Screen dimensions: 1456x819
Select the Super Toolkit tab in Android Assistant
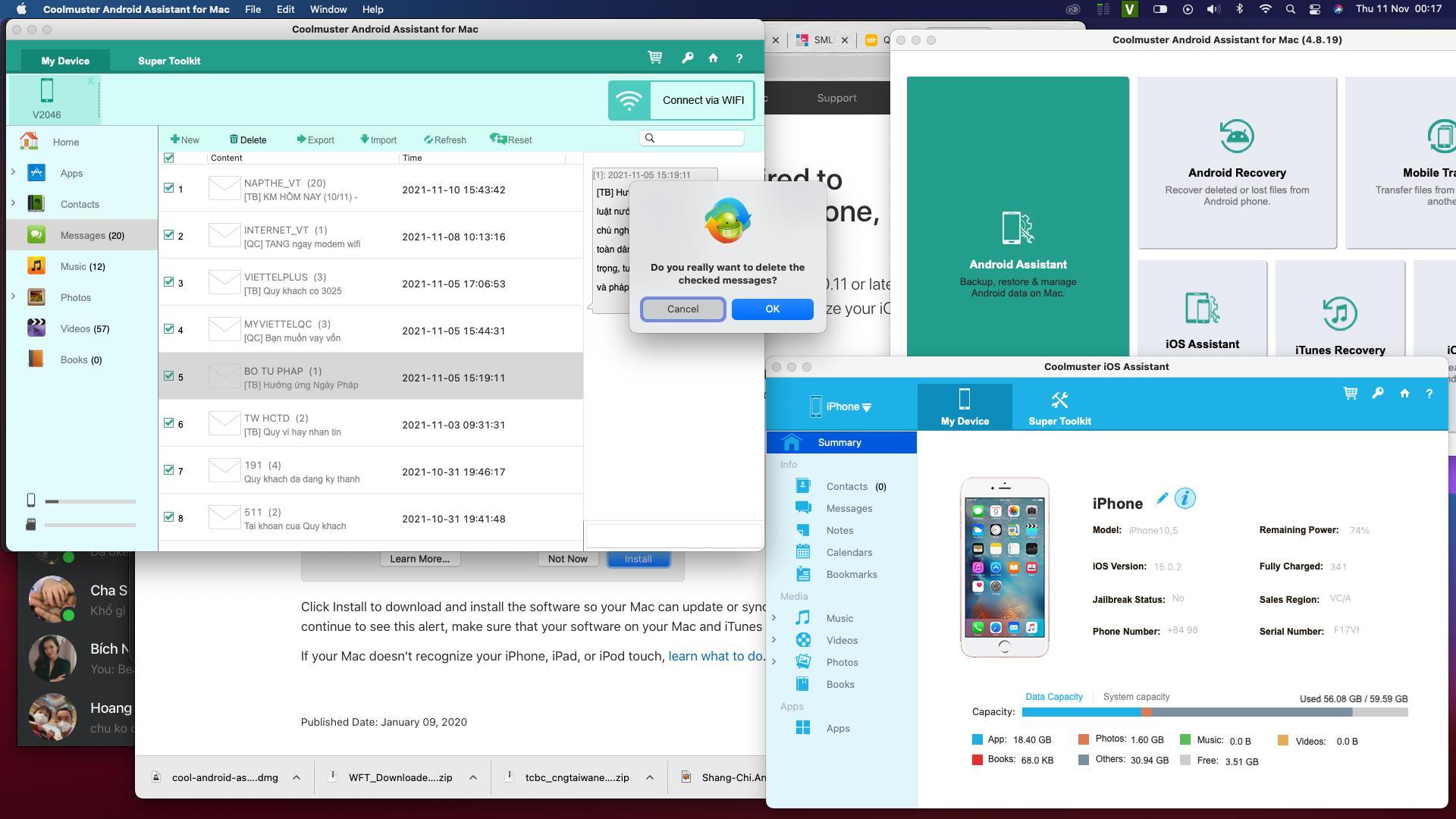tap(169, 60)
